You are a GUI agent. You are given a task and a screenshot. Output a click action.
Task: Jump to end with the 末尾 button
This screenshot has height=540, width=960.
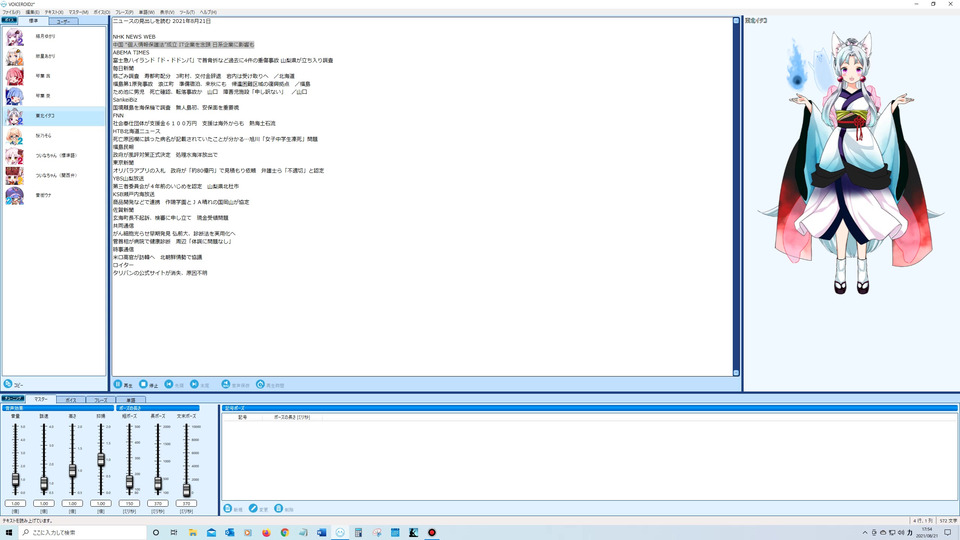point(200,384)
